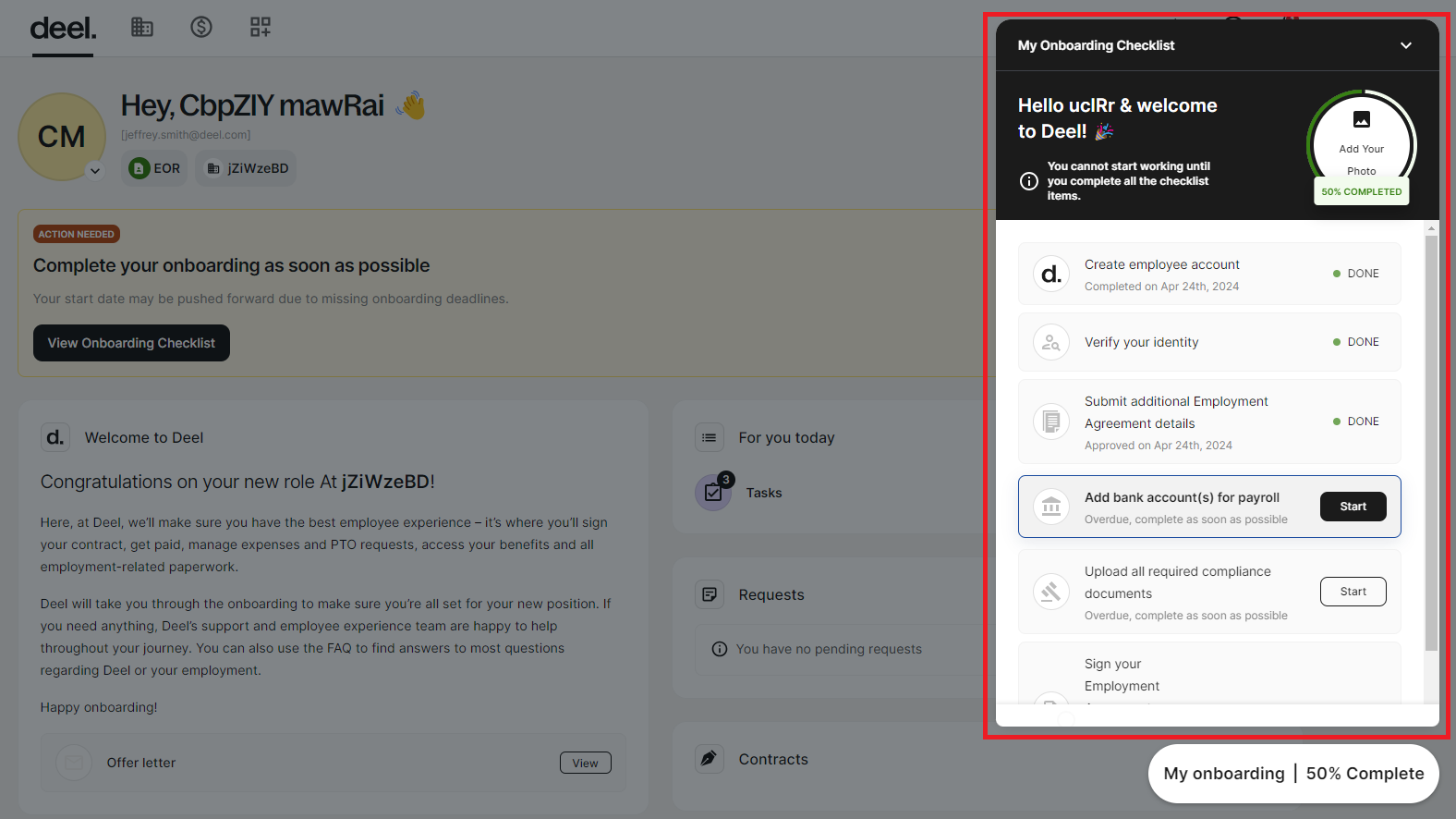Start Add bank account(s) for payroll
This screenshot has width=1456, height=819.
[x=1353, y=507]
